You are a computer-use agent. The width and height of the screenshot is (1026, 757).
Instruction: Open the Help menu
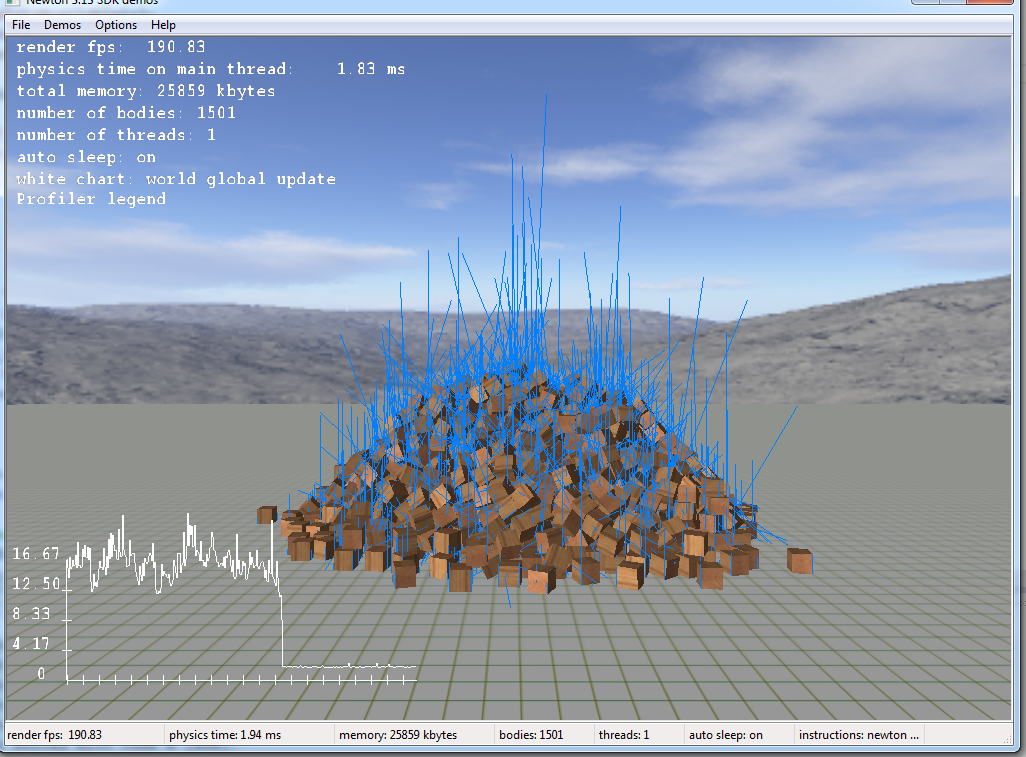[163, 25]
